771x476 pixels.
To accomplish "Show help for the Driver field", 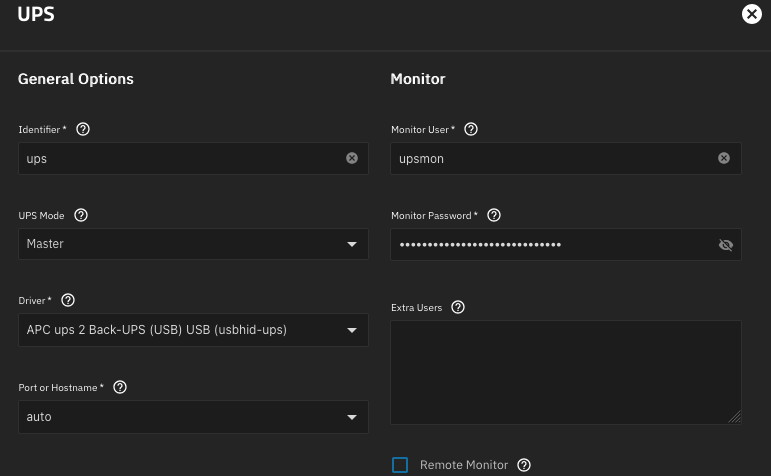I will pyautogui.click(x=68, y=300).
